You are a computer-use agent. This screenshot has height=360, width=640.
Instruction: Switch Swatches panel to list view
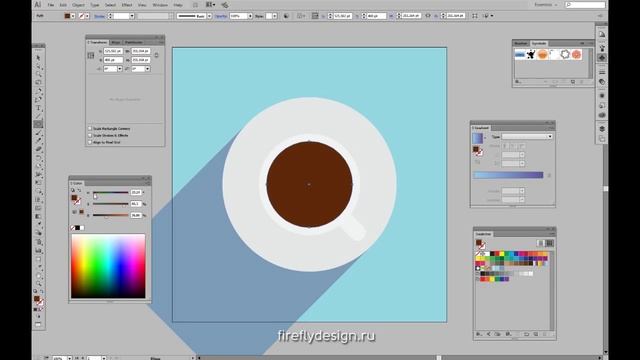(540, 243)
